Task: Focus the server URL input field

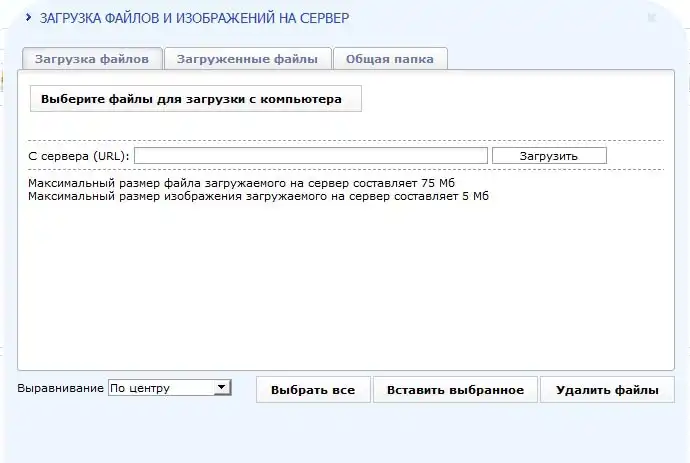Action: pos(310,156)
